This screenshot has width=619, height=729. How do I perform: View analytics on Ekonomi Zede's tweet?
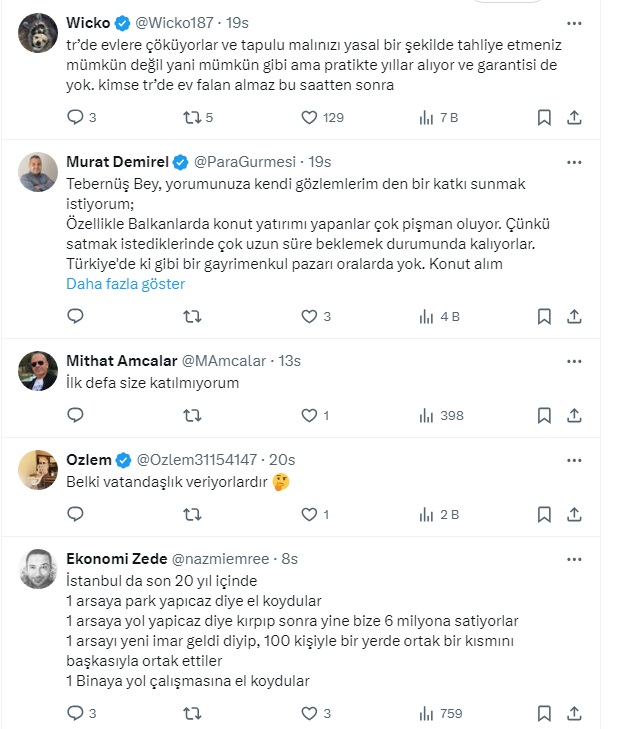click(427, 714)
